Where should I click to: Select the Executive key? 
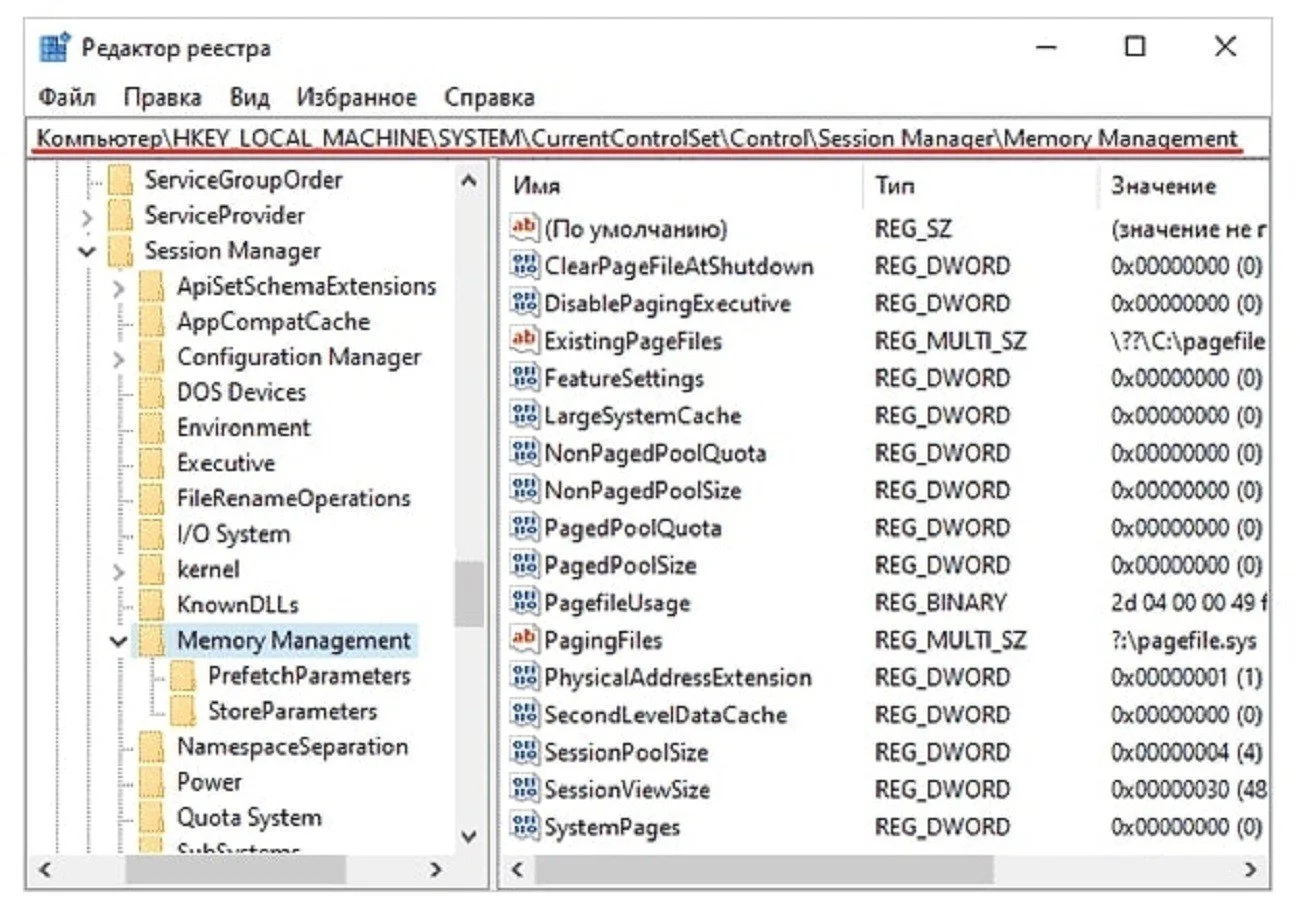click(x=225, y=463)
